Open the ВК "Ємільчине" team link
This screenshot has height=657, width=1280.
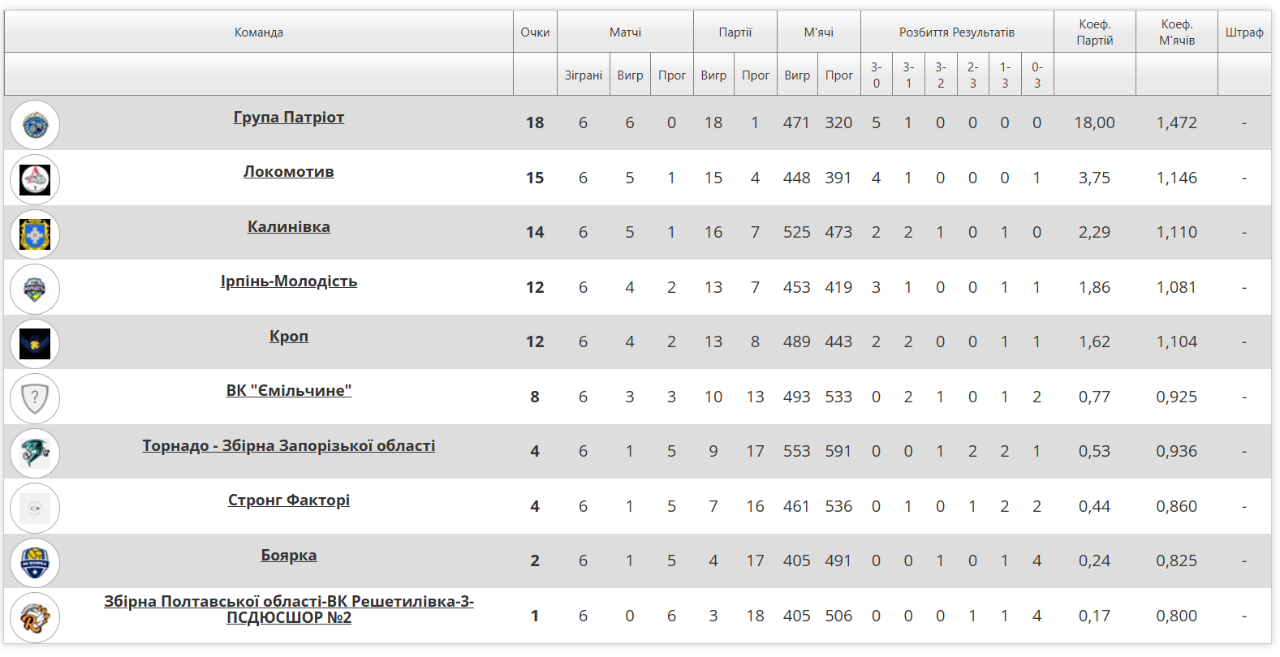(289, 390)
